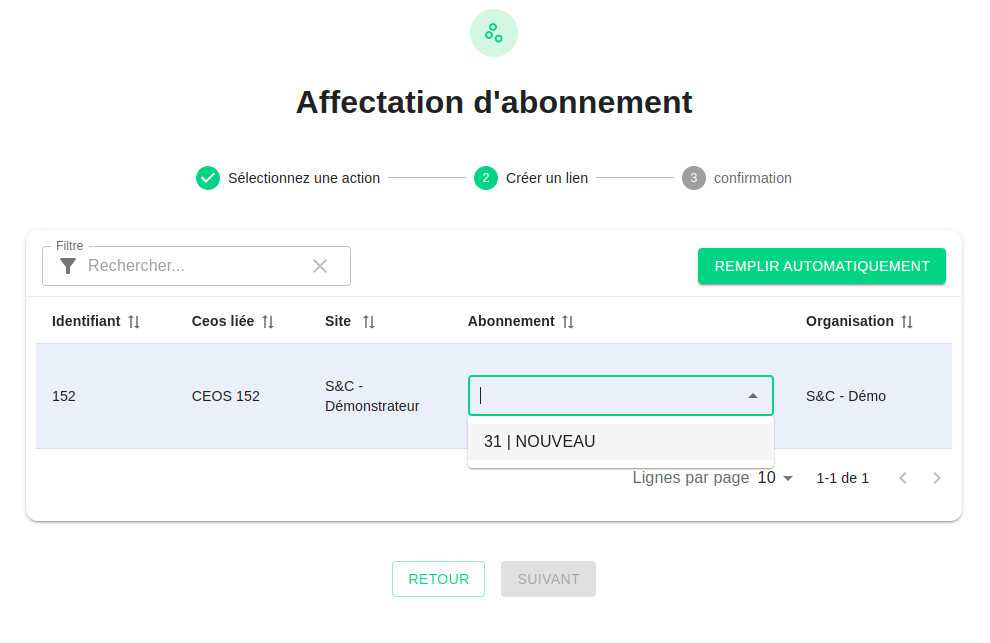
Task: Sort by Organisation column arrows
Action: click(907, 322)
